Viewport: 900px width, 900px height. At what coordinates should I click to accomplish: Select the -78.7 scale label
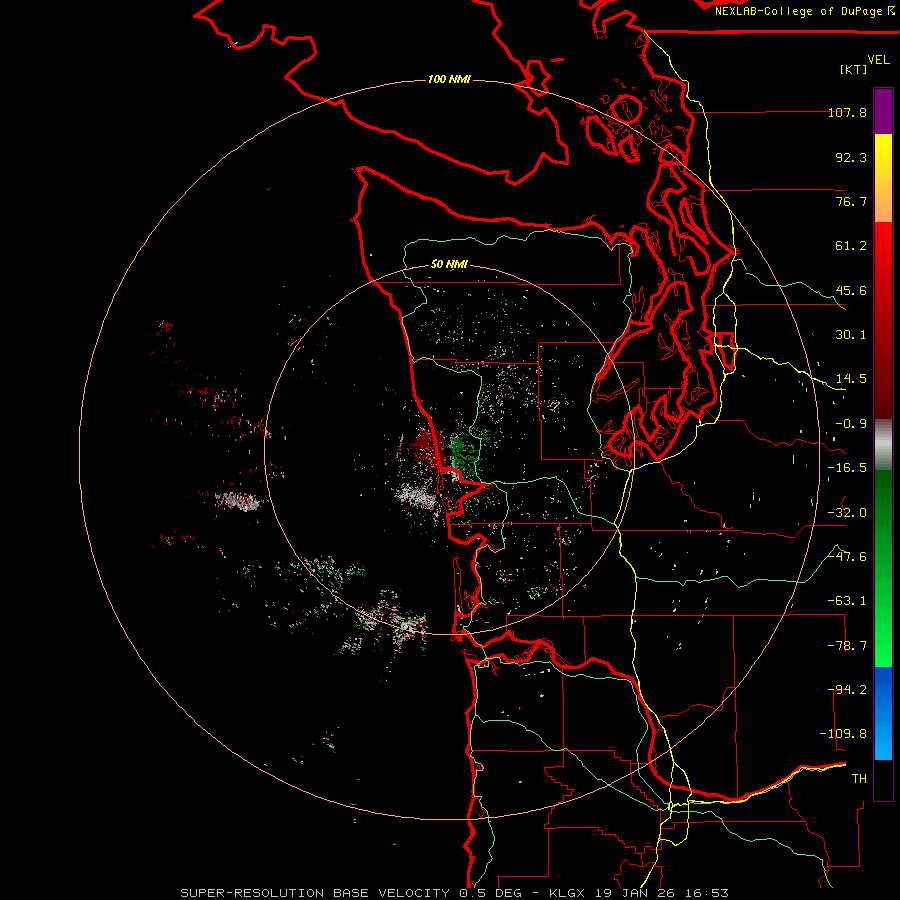tap(847, 646)
